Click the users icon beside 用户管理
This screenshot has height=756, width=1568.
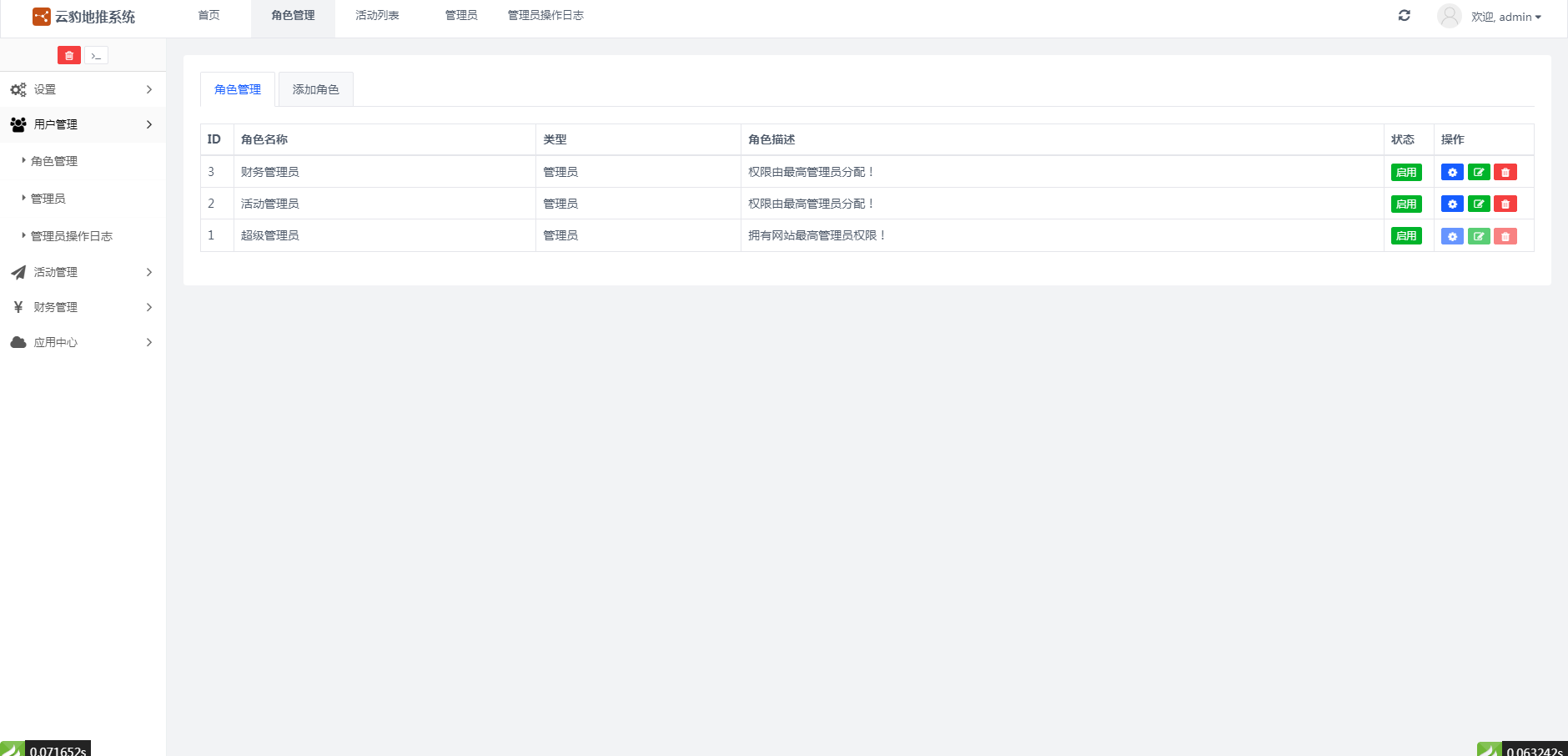(18, 124)
